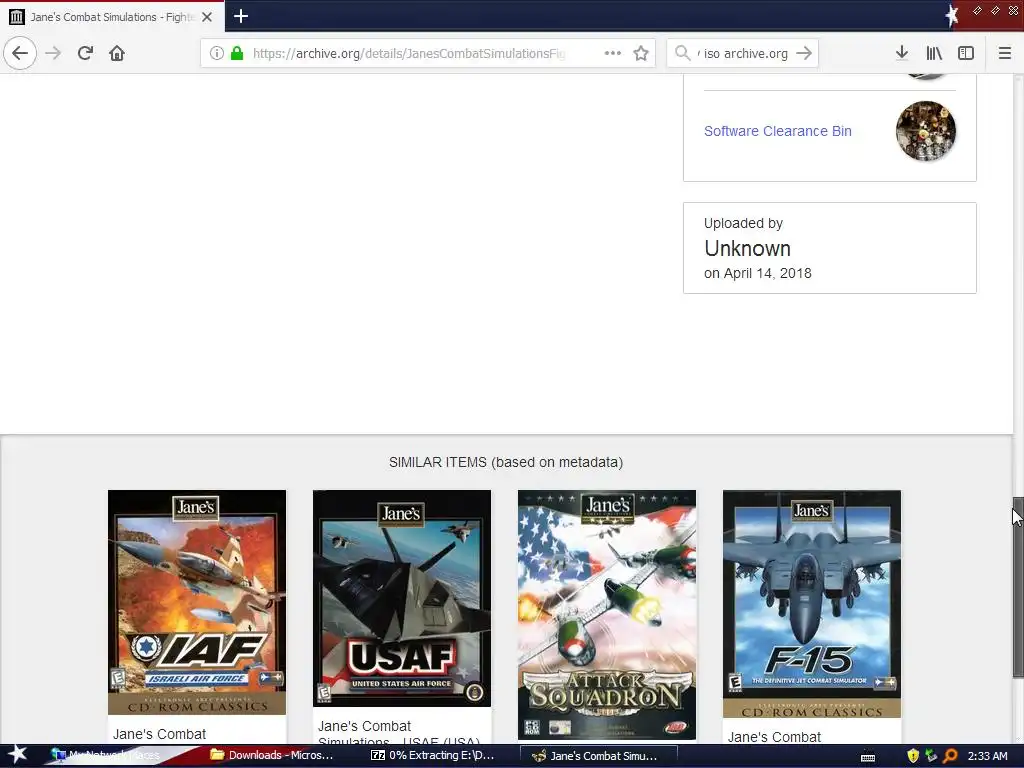
Task: Click 'Jane's Combat' title under USAF cover
Action: (364, 726)
